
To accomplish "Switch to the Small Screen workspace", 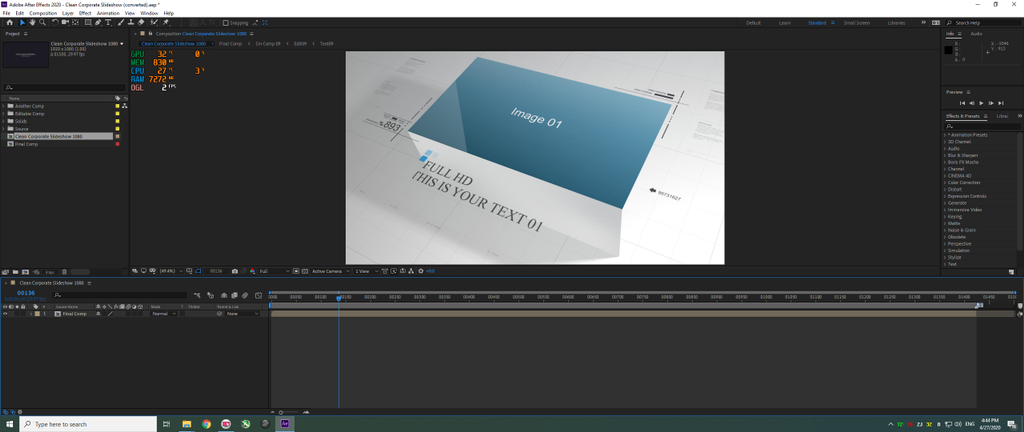I will tap(856, 22).
